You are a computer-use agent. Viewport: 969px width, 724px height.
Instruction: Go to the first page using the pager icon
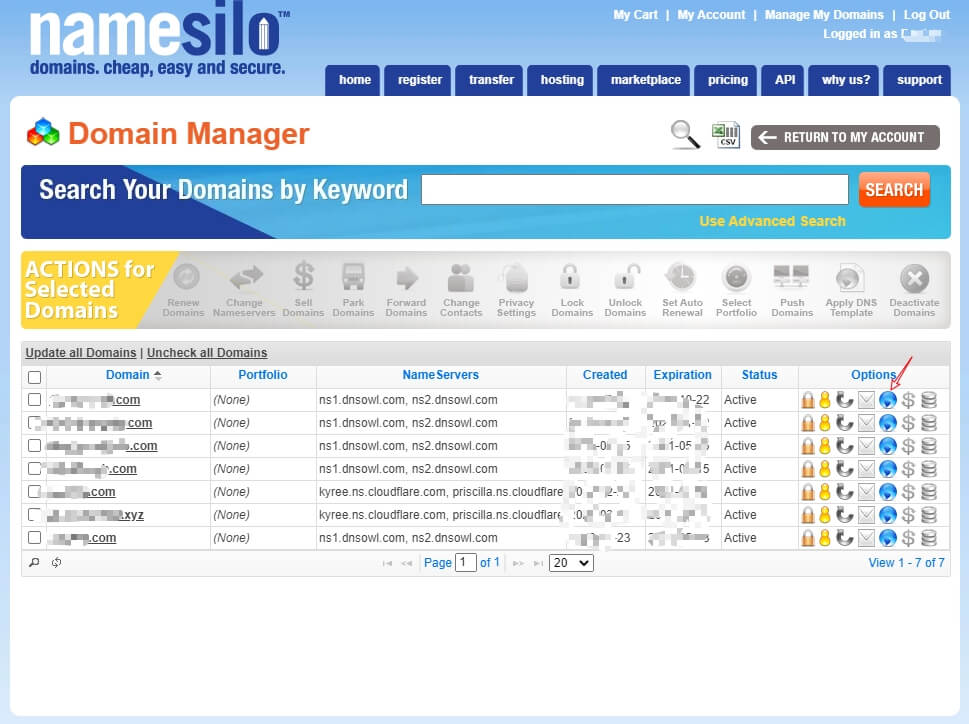pyautogui.click(x=387, y=563)
